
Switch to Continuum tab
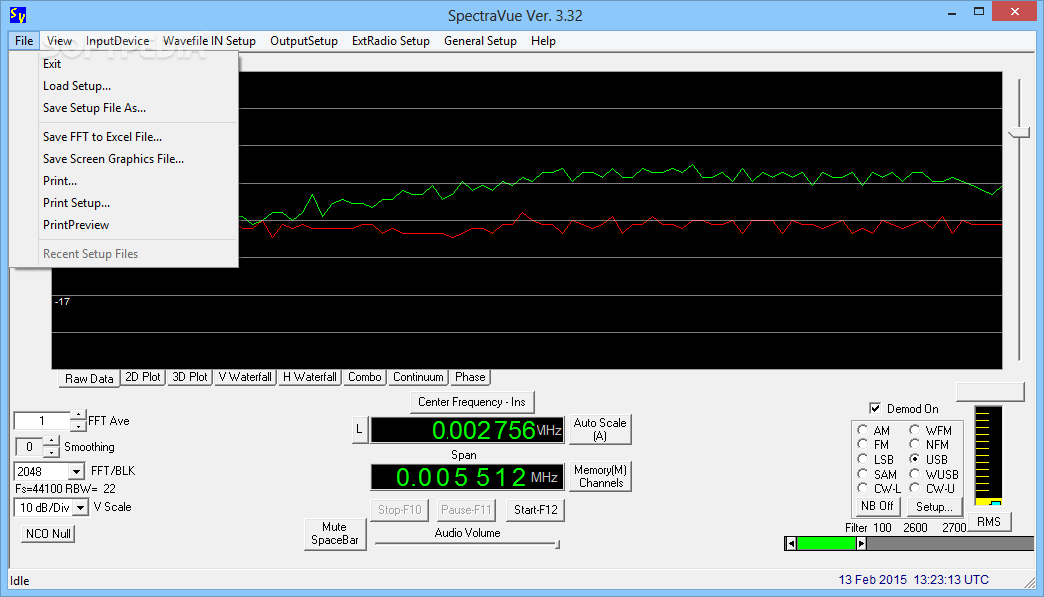(x=418, y=377)
